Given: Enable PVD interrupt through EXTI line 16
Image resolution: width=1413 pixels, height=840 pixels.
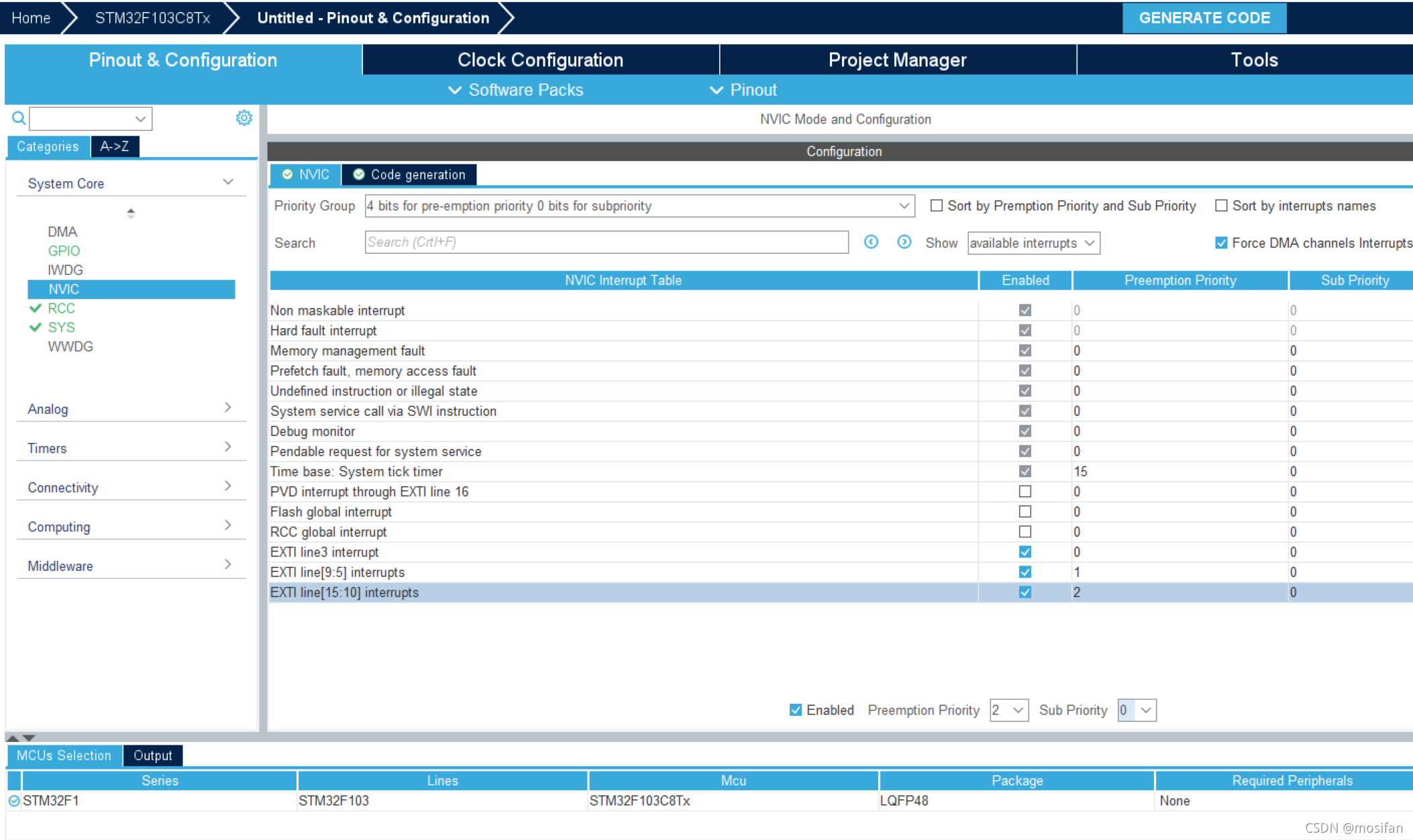Looking at the screenshot, I should pyautogui.click(x=1025, y=492).
